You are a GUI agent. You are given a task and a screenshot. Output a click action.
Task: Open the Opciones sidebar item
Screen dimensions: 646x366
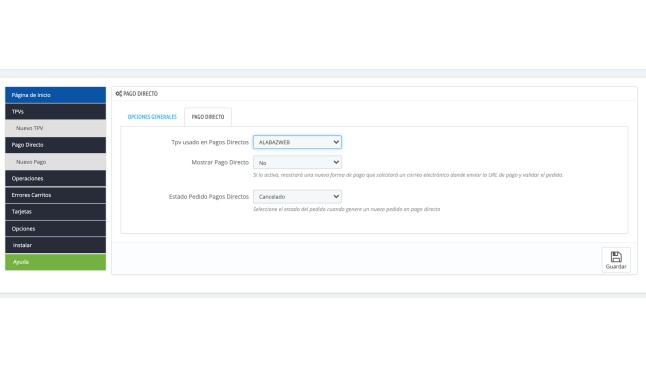tap(55, 229)
